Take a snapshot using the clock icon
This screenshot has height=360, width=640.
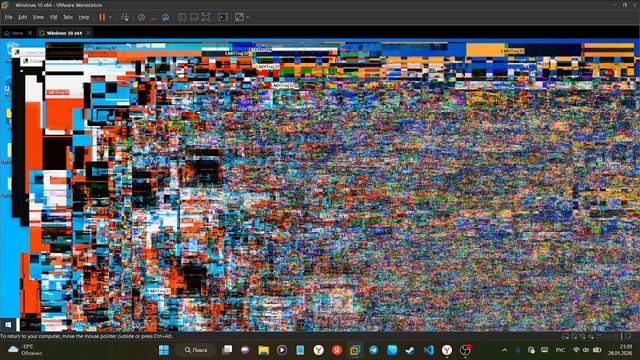point(141,17)
